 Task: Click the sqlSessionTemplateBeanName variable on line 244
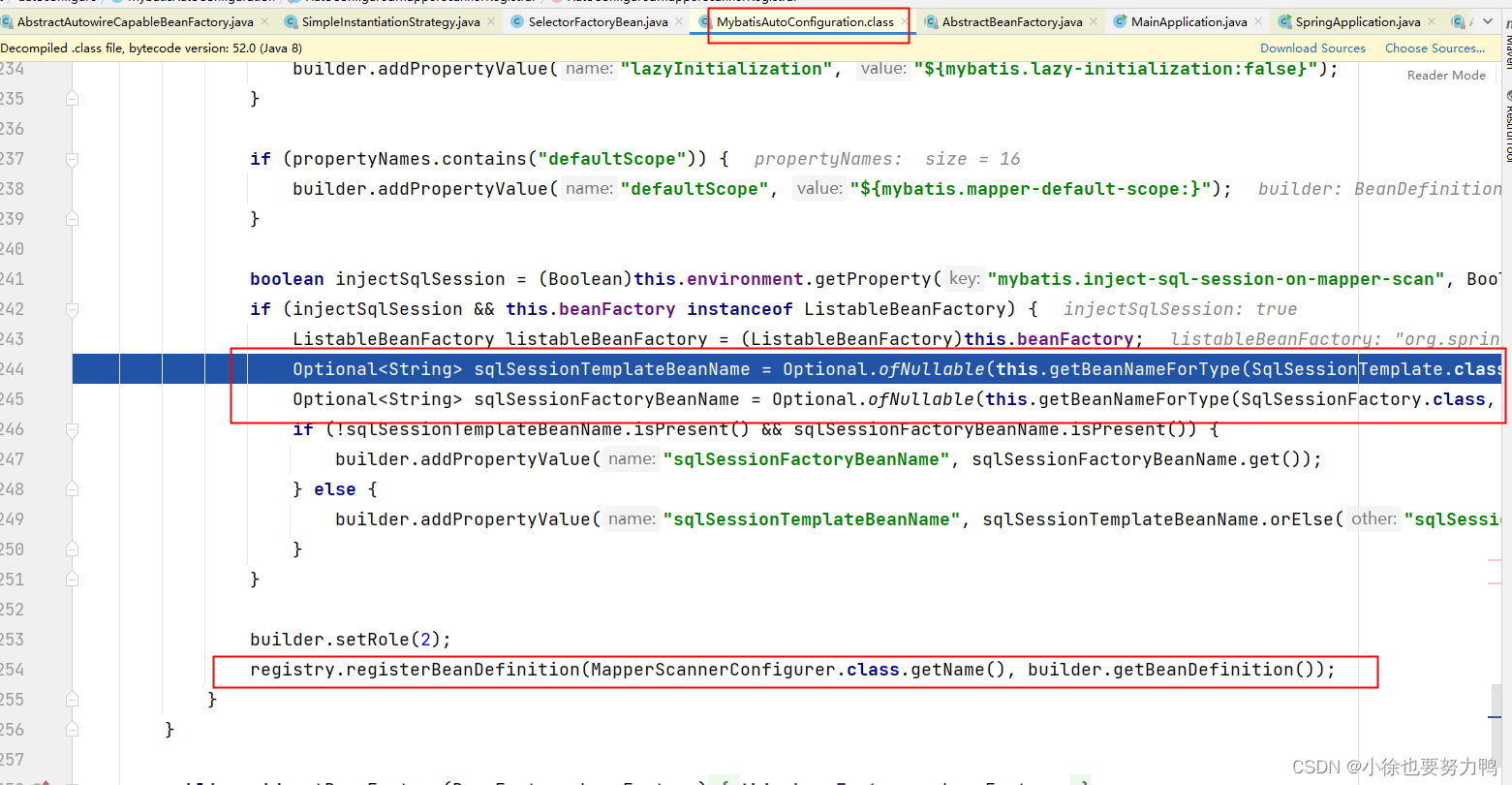pos(612,369)
